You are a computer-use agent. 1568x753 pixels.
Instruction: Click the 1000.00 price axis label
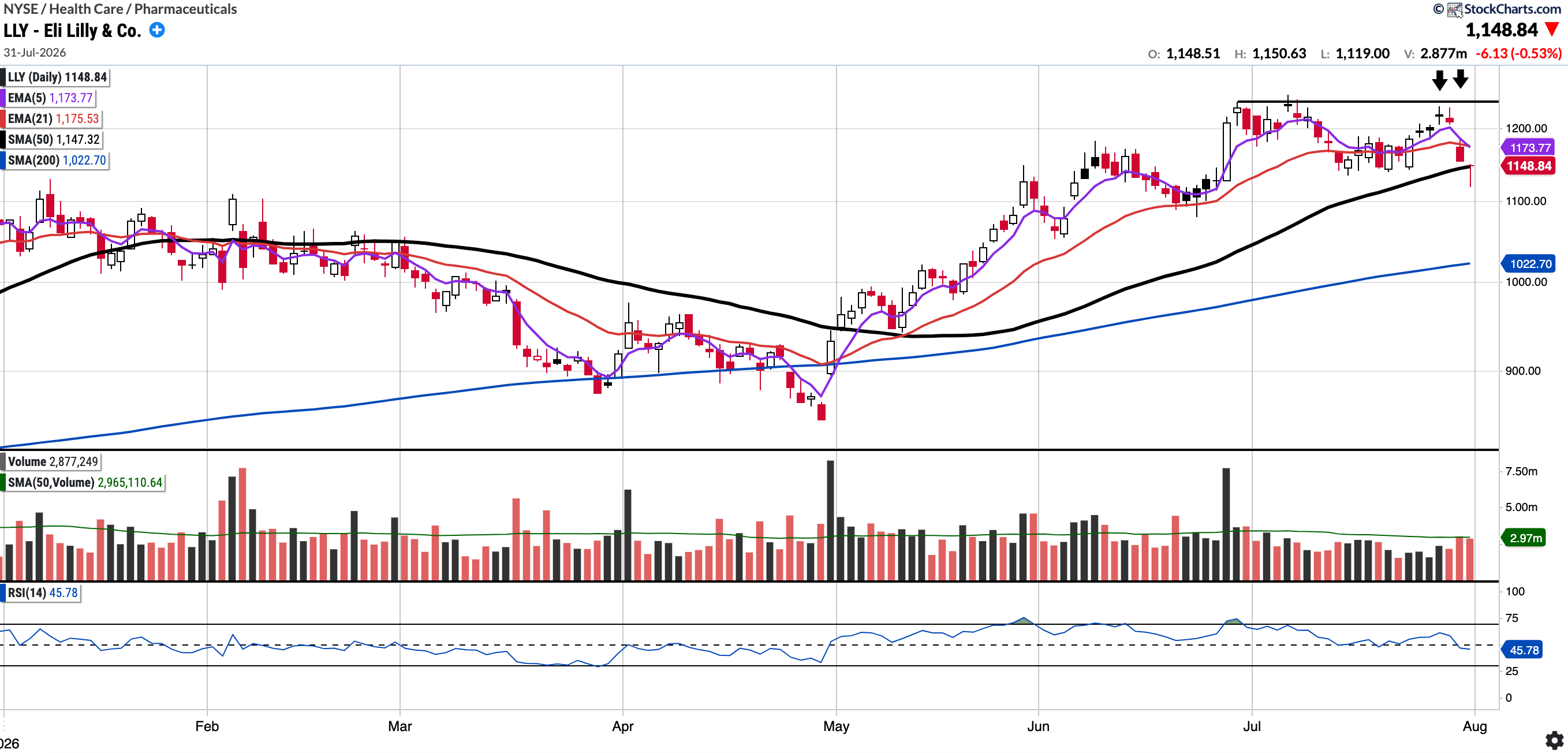(x=1526, y=281)
